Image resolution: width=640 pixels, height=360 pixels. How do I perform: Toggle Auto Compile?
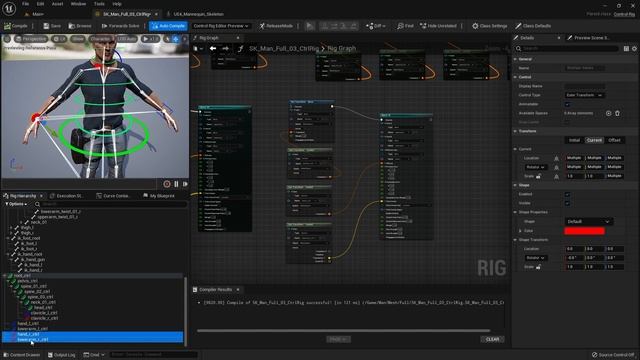[168, 26]
